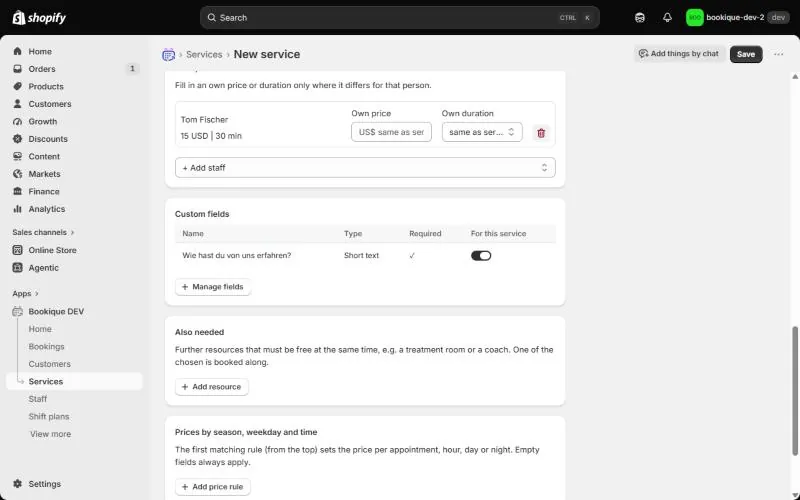Screen dimensions: 800x500
Task: Click the Finance bank icon
Action: (18, 191)
